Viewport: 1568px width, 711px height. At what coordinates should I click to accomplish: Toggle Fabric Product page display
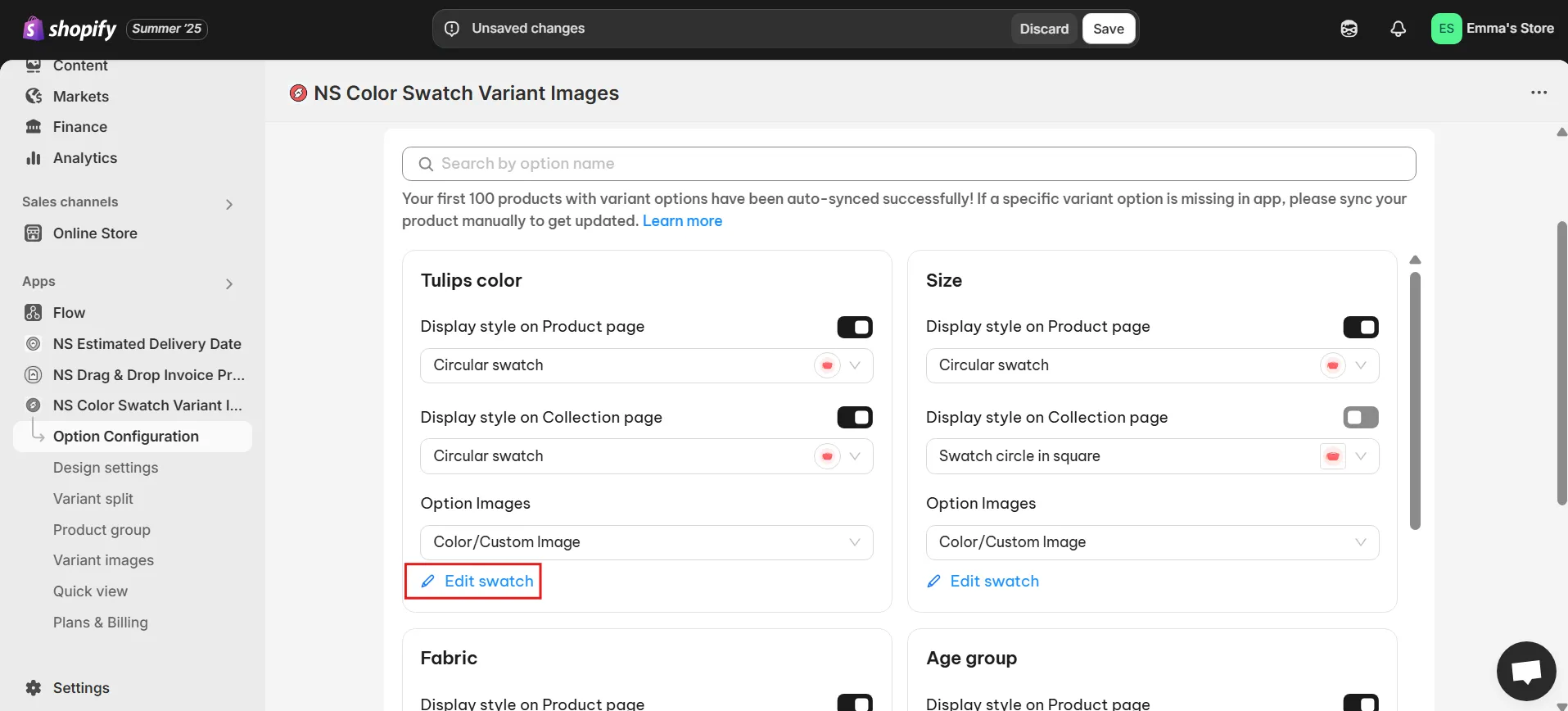(x=855, y=703)
